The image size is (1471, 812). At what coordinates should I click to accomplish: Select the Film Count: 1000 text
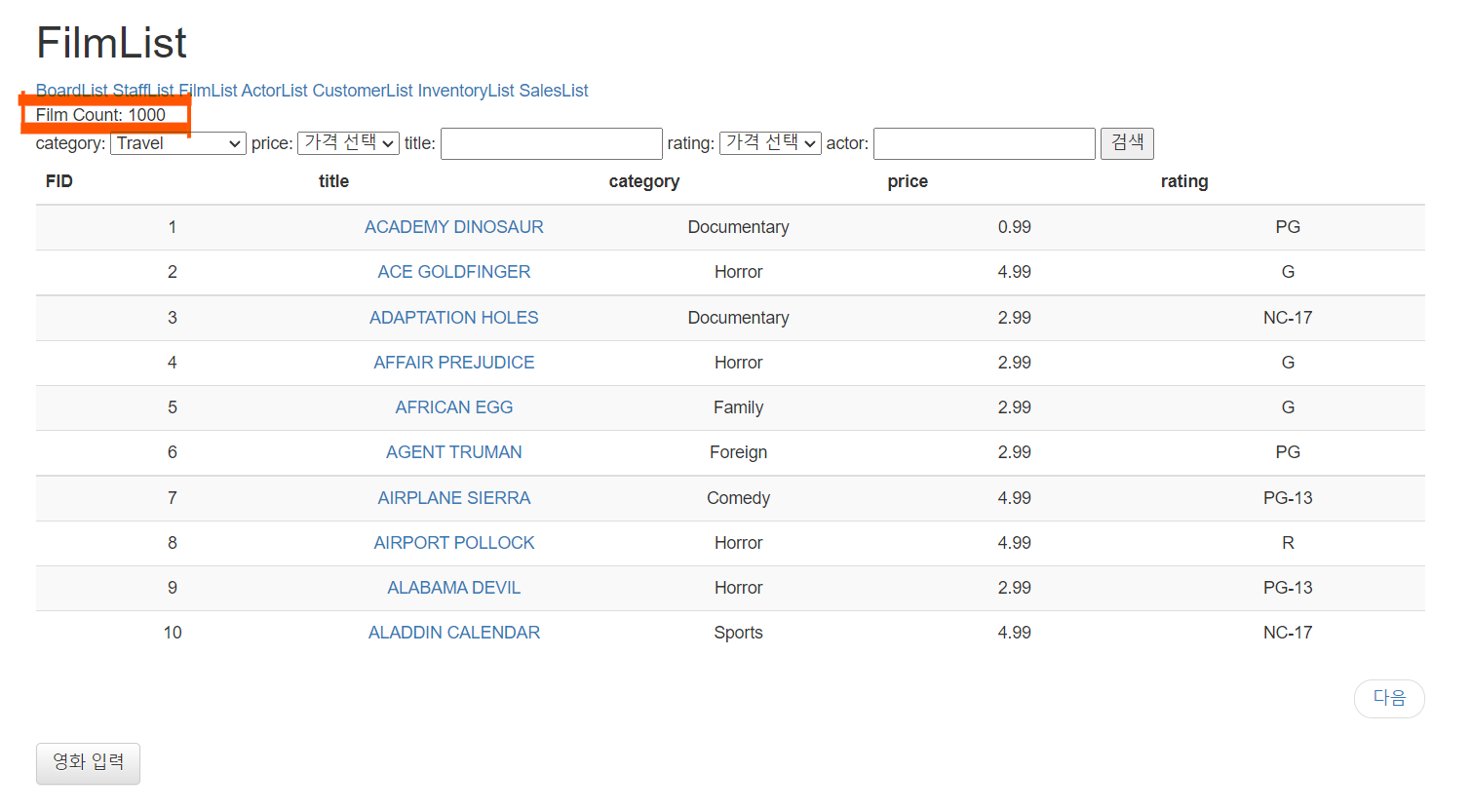100,115
